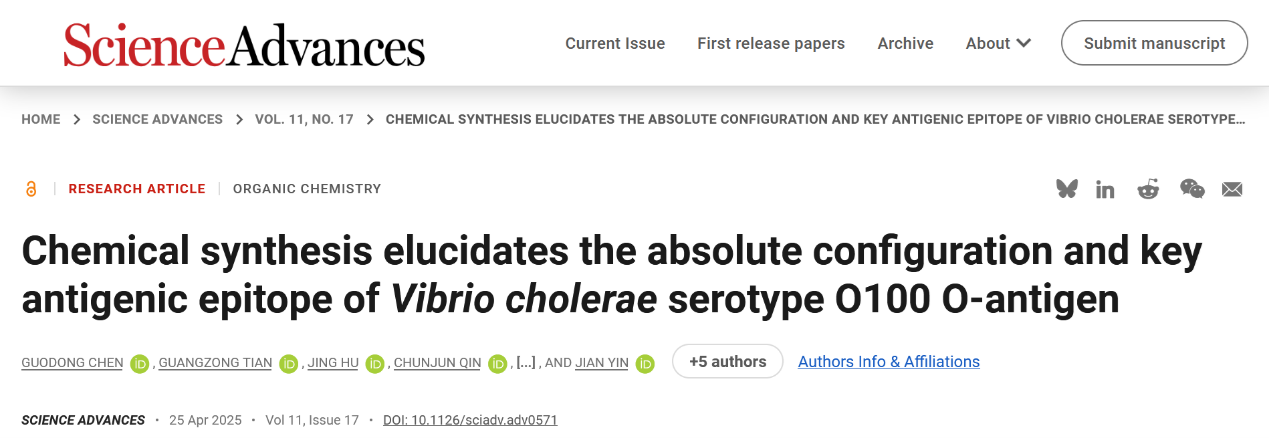Follow the DOI link for this article
This screenshot has width=1269, height=438.
click(469, 420)
